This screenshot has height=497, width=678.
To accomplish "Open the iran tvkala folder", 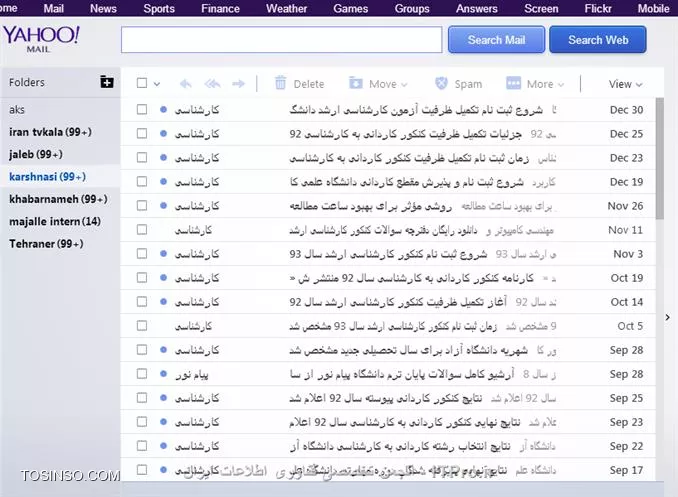I will (x=50, y=132).
